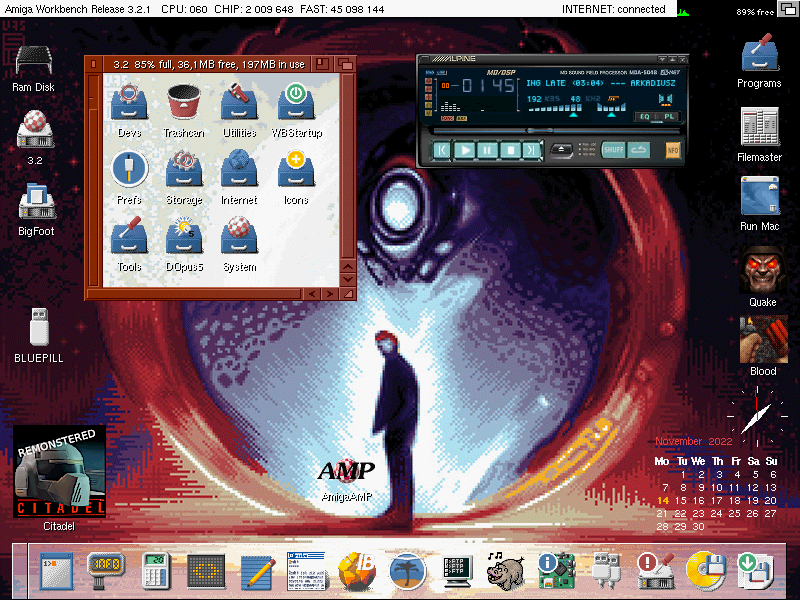Screen dimensions: 800x600
Task: Open the Programs drawer on the desktop
Action: pos(759,54)
